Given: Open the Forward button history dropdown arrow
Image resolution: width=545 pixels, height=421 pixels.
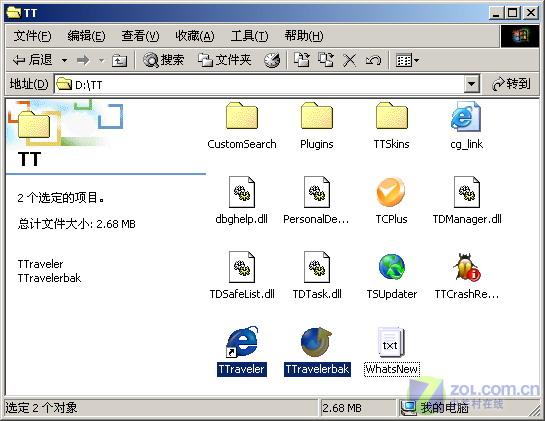Looking at the screenshot, I should click(x=101, y=60).
